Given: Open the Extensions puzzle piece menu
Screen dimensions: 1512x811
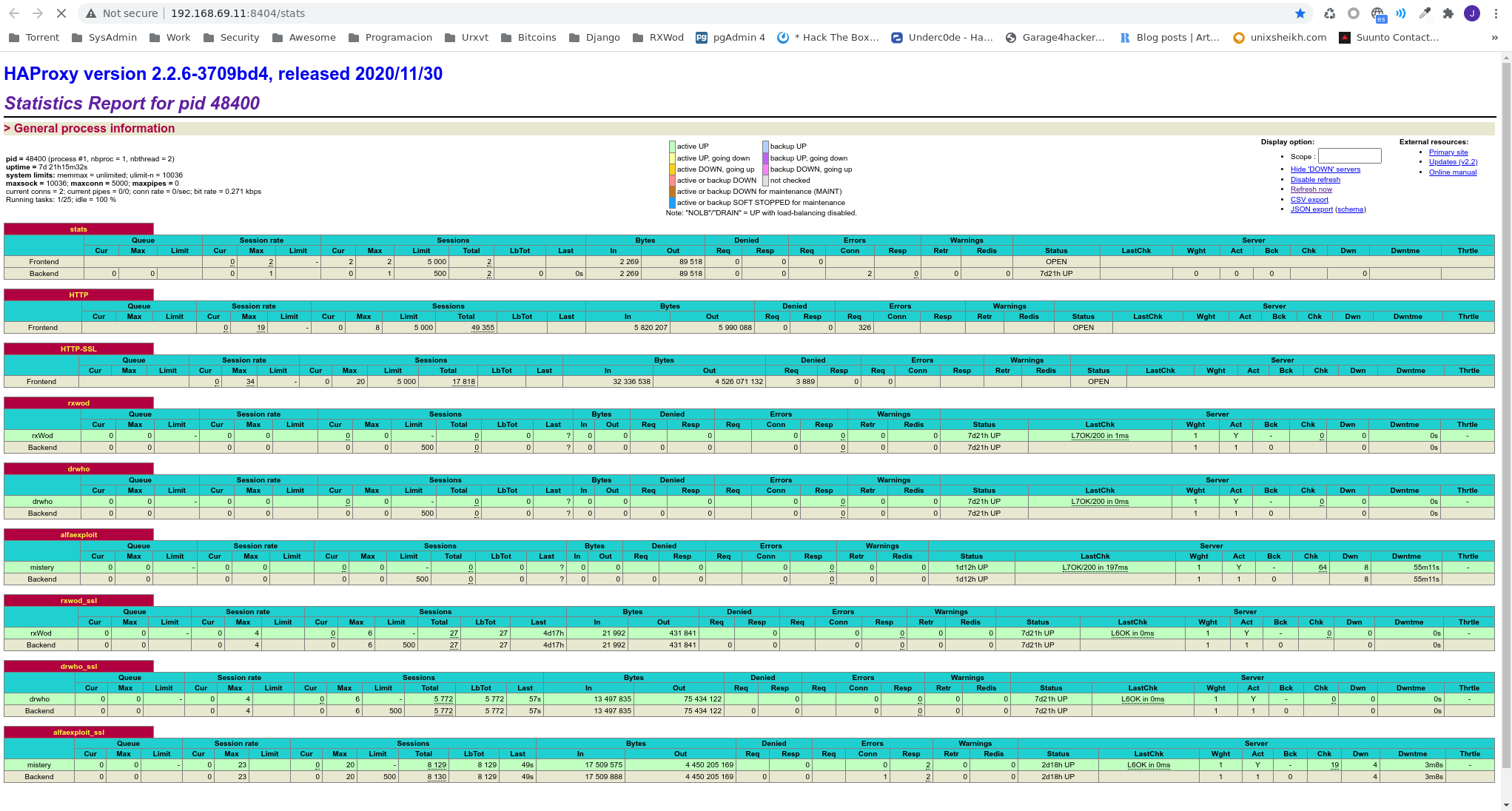Looking at the screenshot, I should tap(1448, 13).
